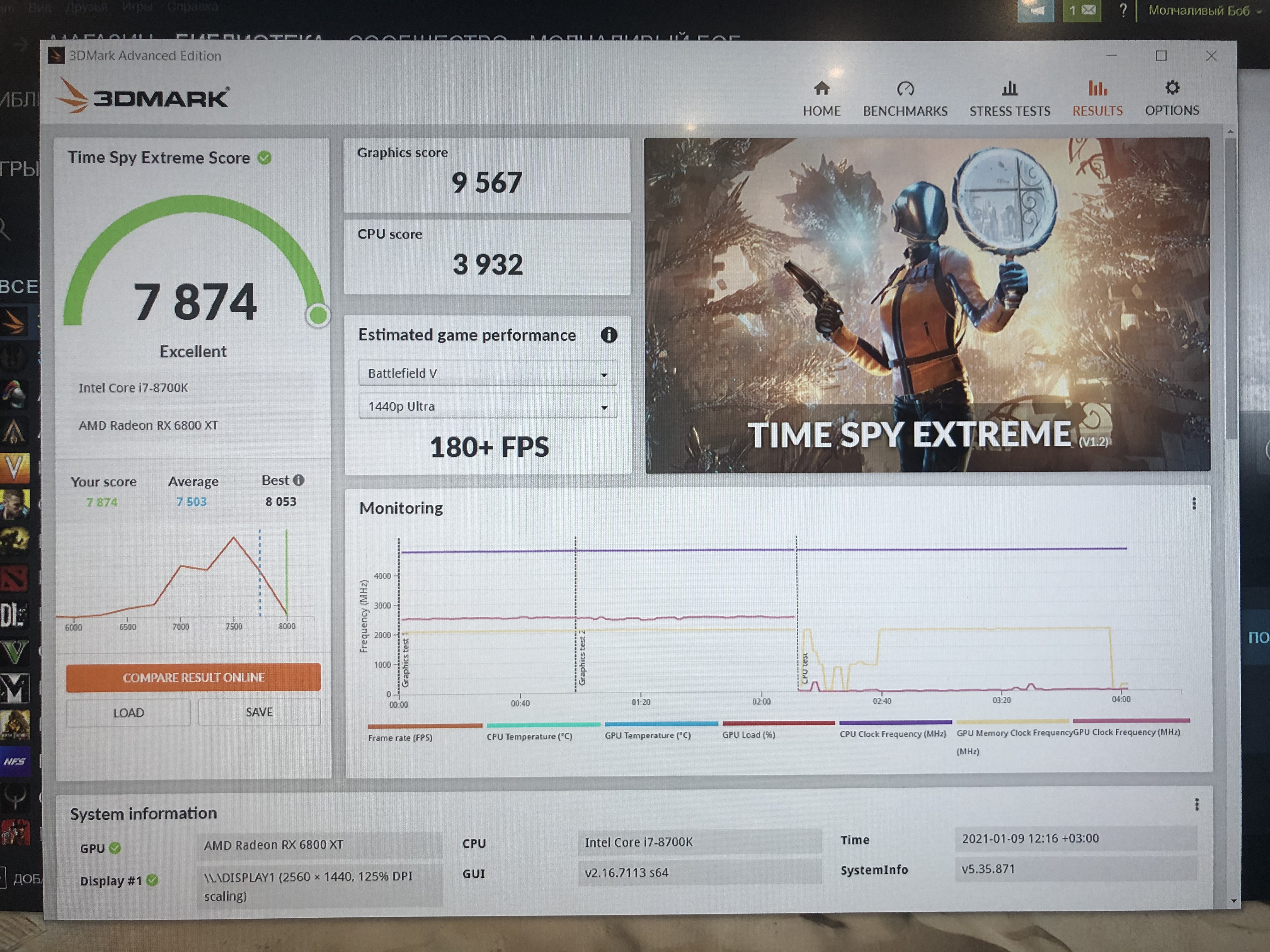1270x952 pixels.
Task: Open the Monitoring panel three-dot menu
Action: pyautogui.click(x=1194, y=504)
